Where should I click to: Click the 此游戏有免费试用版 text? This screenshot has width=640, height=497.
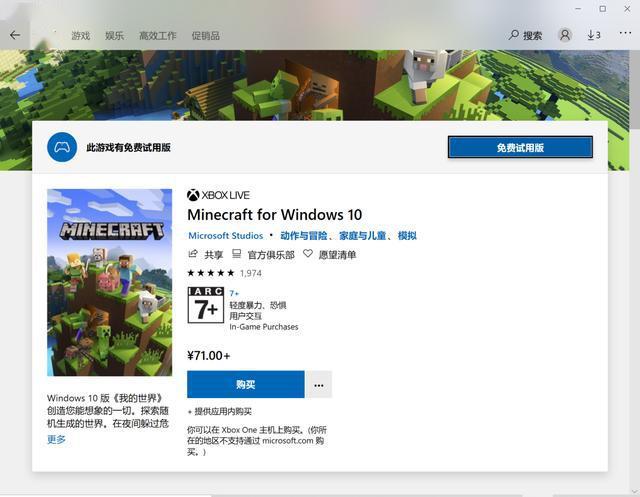[128, 147]
